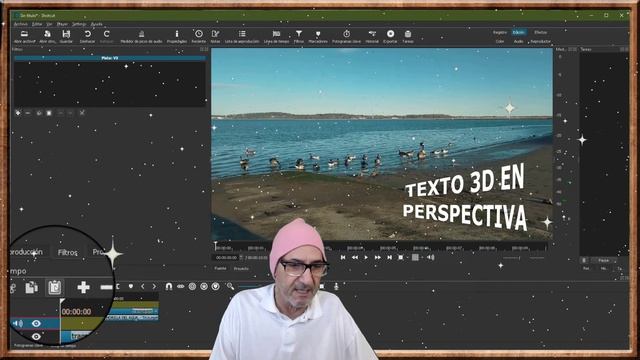Toggle ripple edits across all tracks

click(204, 287)
